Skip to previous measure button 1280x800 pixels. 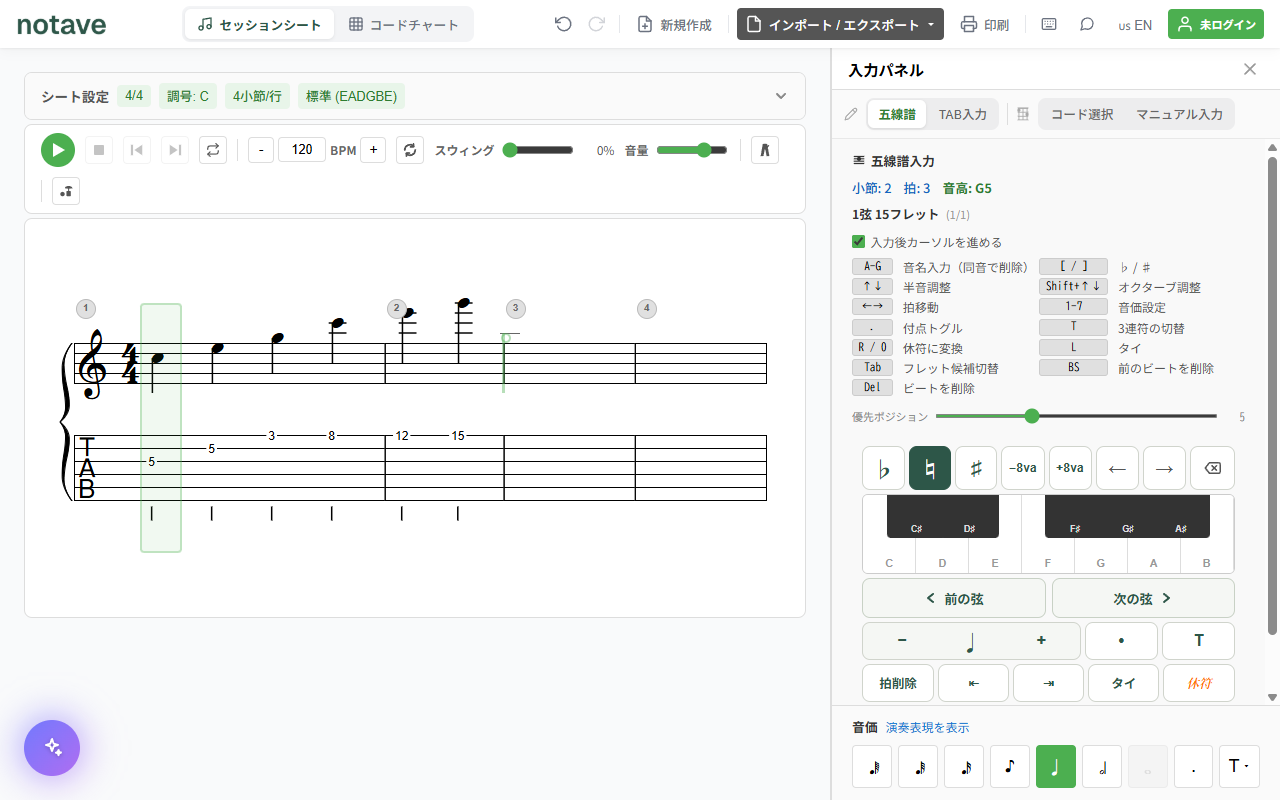tap(137, 150)
